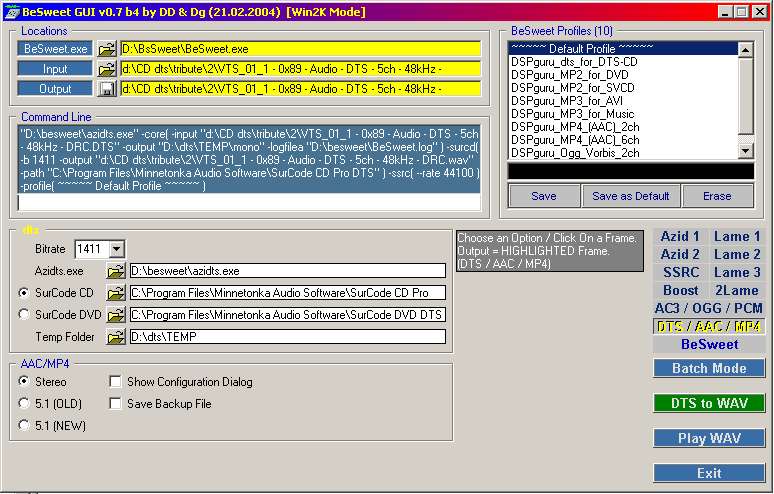Screen dimensions: 774x494
Task: Enable Save Backup File checkbox
Action: [115, 403]
